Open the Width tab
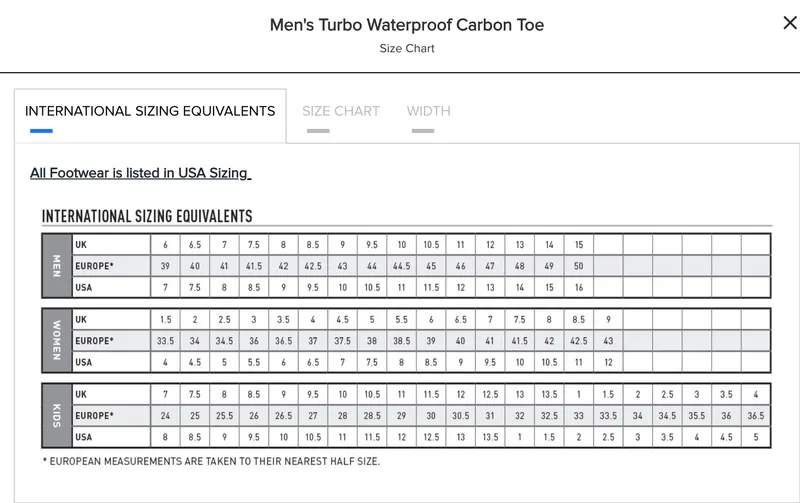Viewport: 800px width, 503px height. tap(428, 111)
